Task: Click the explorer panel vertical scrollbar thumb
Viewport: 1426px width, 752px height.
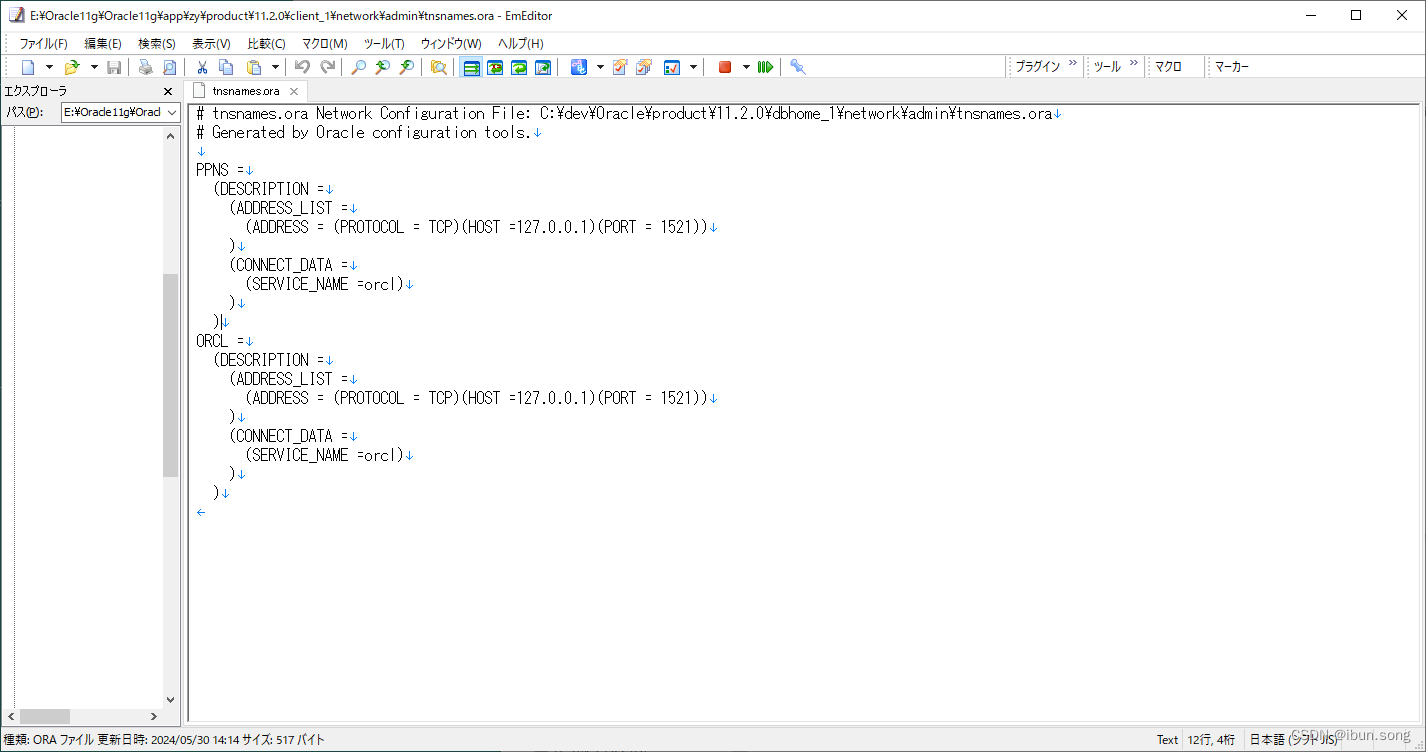Action: (x=170, y=375)
